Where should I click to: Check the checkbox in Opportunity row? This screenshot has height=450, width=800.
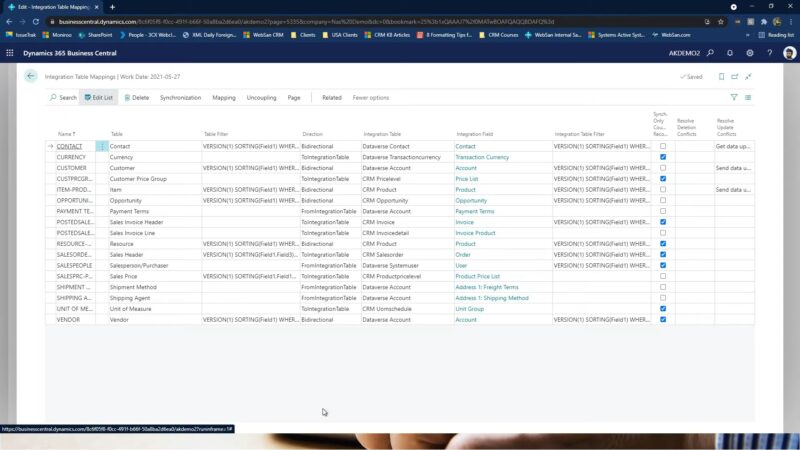click(x=663, y=201)
